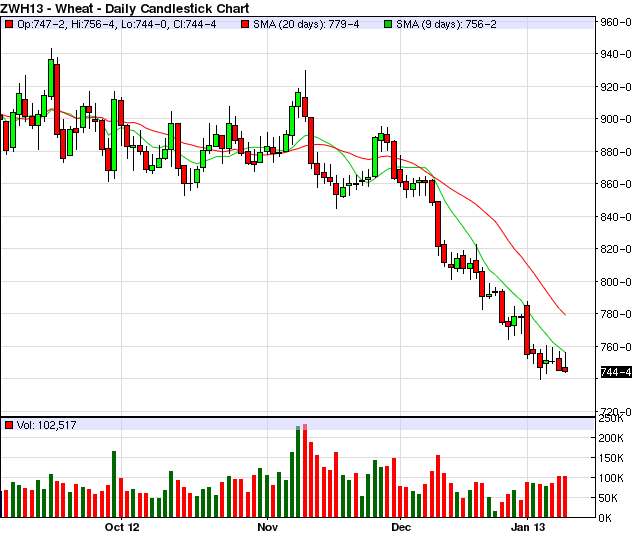Click the red OHLC legend swatch
The image size is (640, 536).
9,24
